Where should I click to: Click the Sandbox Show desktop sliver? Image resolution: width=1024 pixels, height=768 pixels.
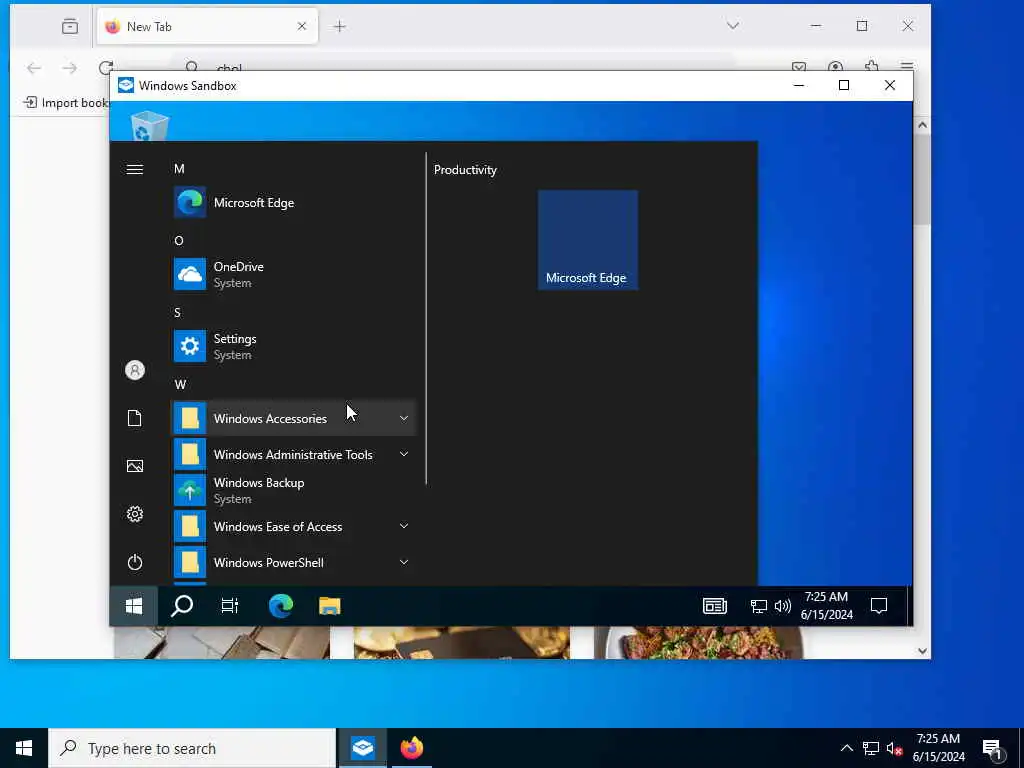click(910, 606)
